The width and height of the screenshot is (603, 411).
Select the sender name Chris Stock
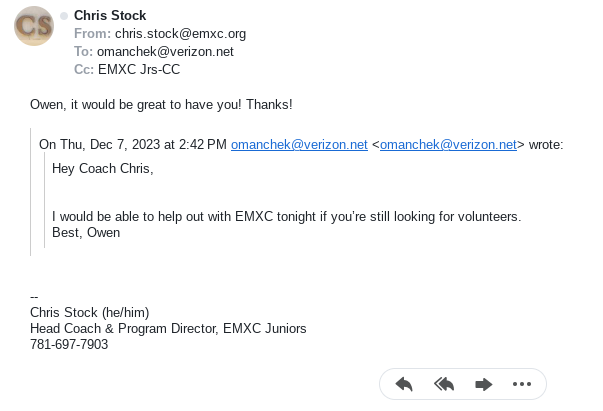(x=110, y=16)
